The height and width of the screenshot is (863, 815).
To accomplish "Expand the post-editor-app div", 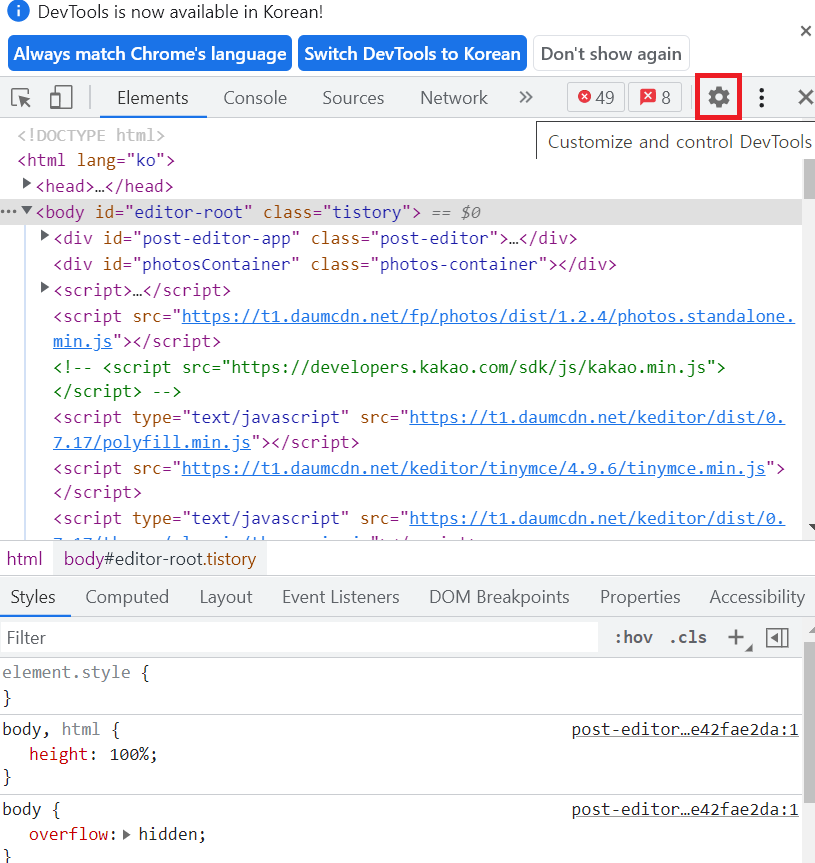I will 45,236.
